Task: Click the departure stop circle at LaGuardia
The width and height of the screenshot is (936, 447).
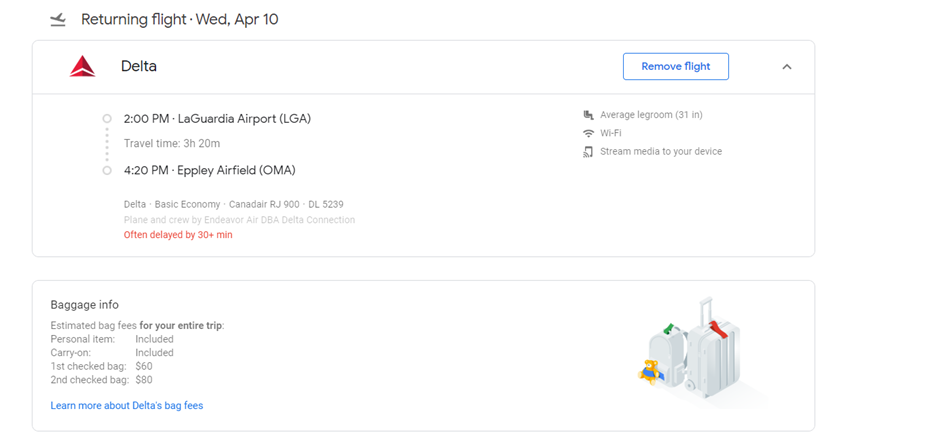Action: pos(107,119)
